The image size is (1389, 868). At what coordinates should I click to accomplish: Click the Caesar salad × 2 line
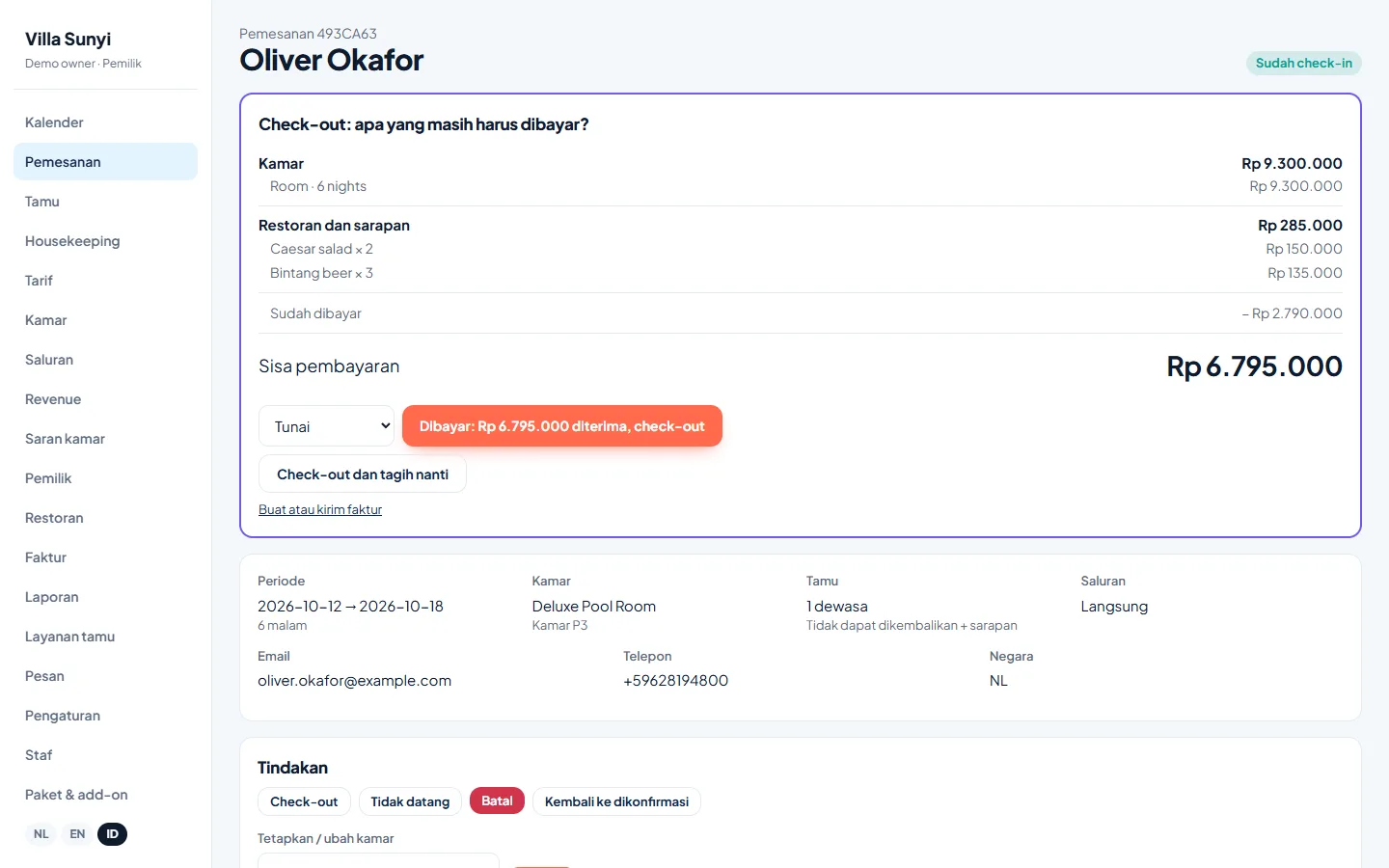(x=801, y=249)
